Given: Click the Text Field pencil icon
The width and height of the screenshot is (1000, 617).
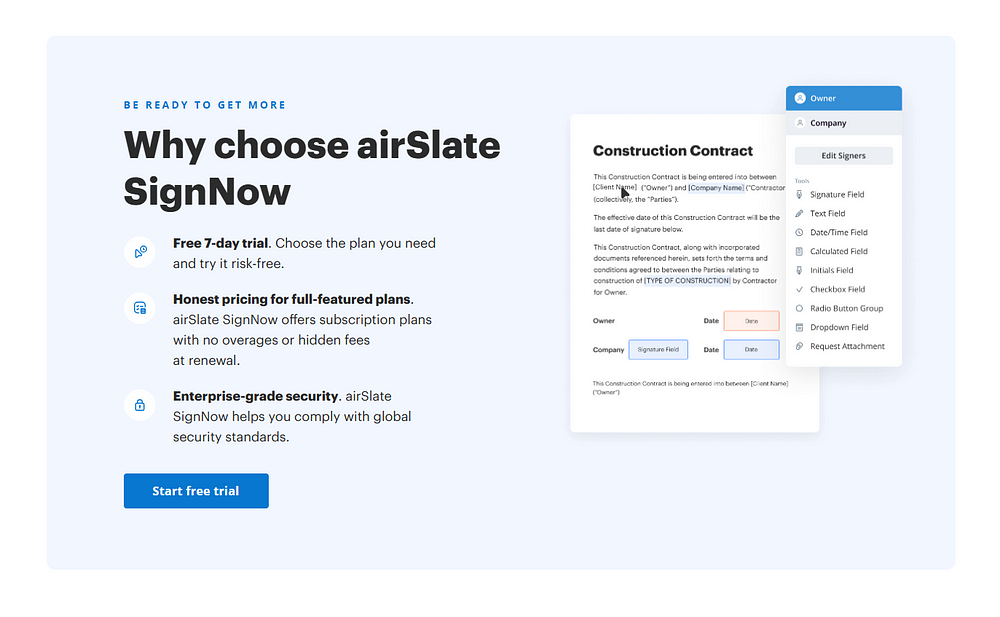Looking at the screenshot, I should point(799,214).
